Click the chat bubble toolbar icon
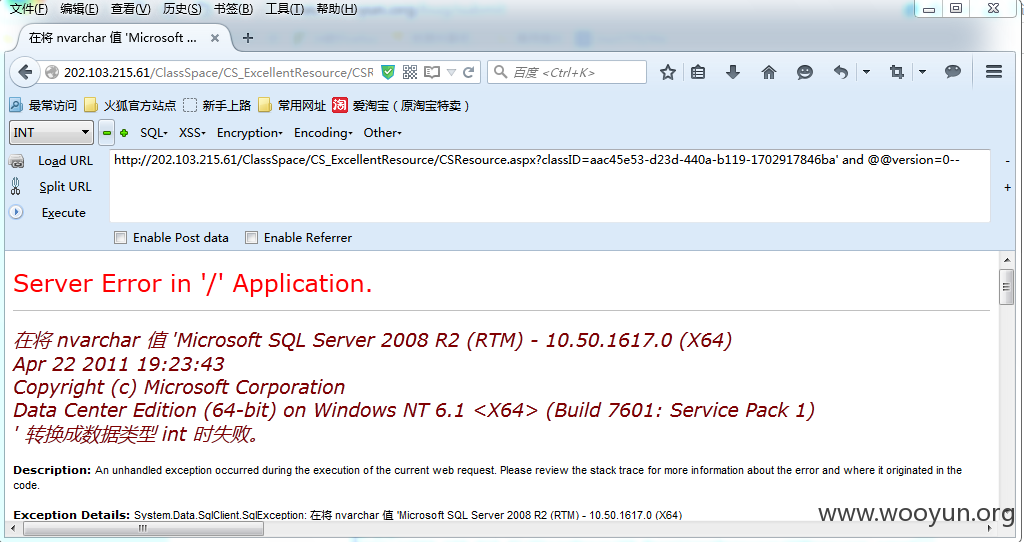The width and height of the screenshot is (1024, 542). [953, 72]
